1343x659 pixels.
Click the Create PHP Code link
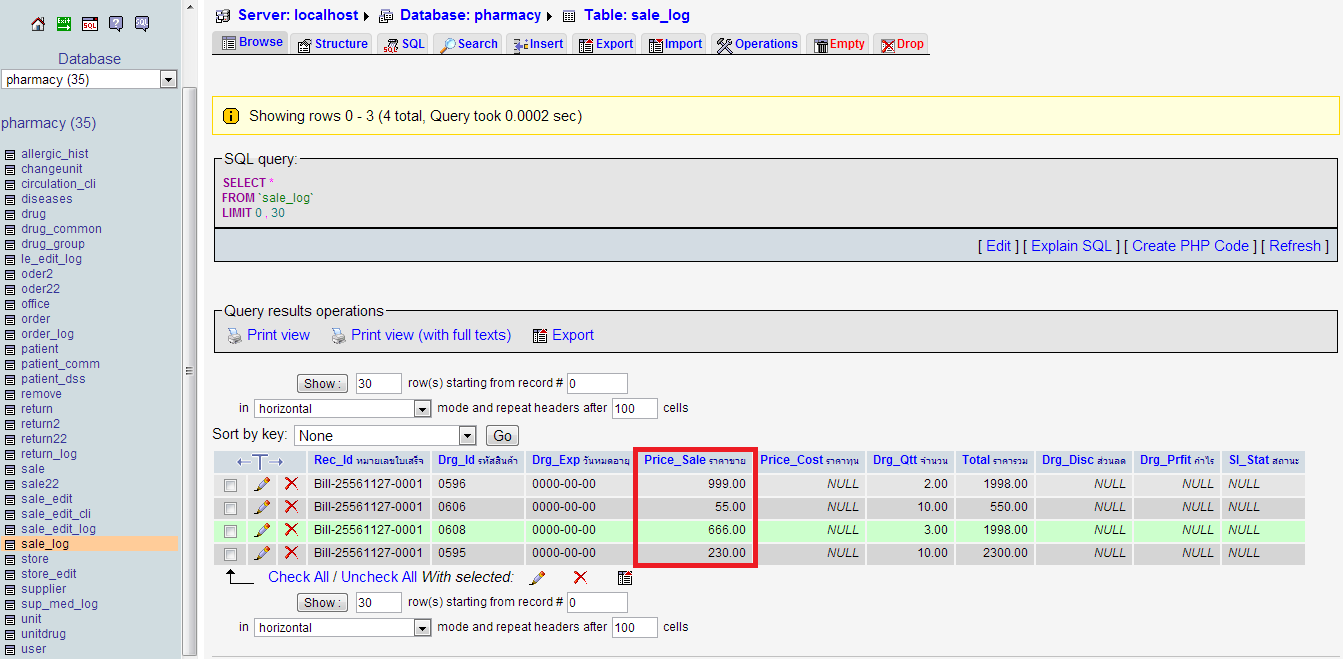(1190, 246)
